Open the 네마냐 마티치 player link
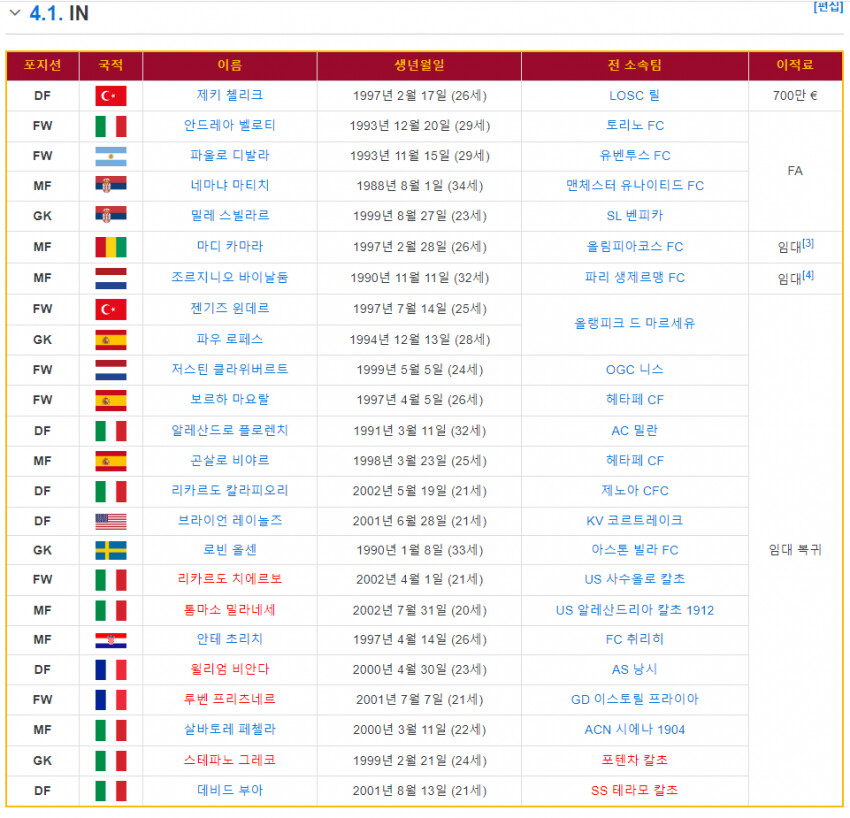The width and height of the screenshot is (850, 818). pos(229,185)
